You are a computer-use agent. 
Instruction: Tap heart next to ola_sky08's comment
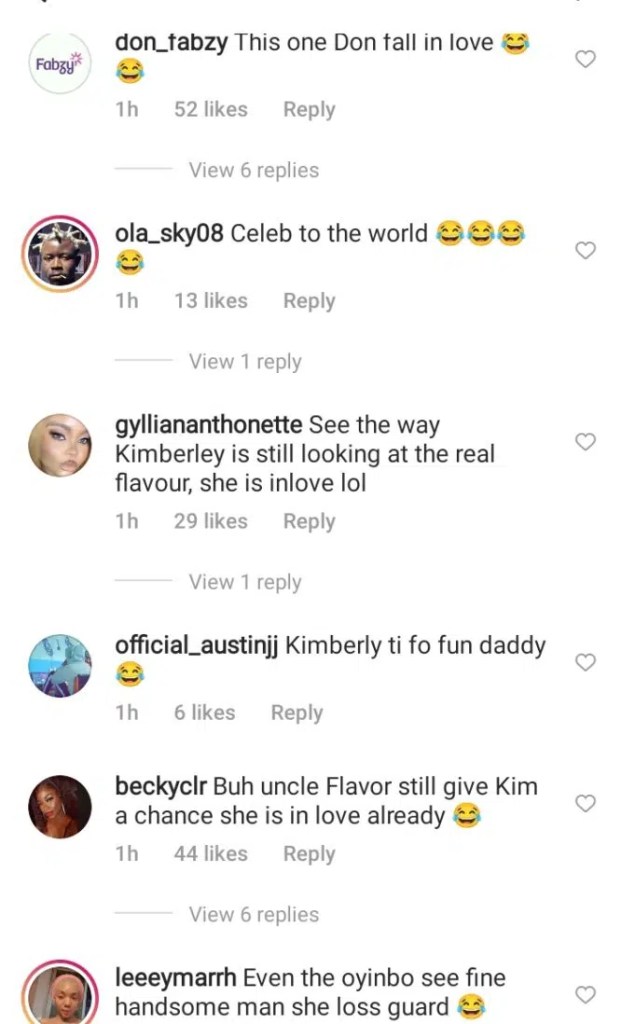(x=586, y=250)
